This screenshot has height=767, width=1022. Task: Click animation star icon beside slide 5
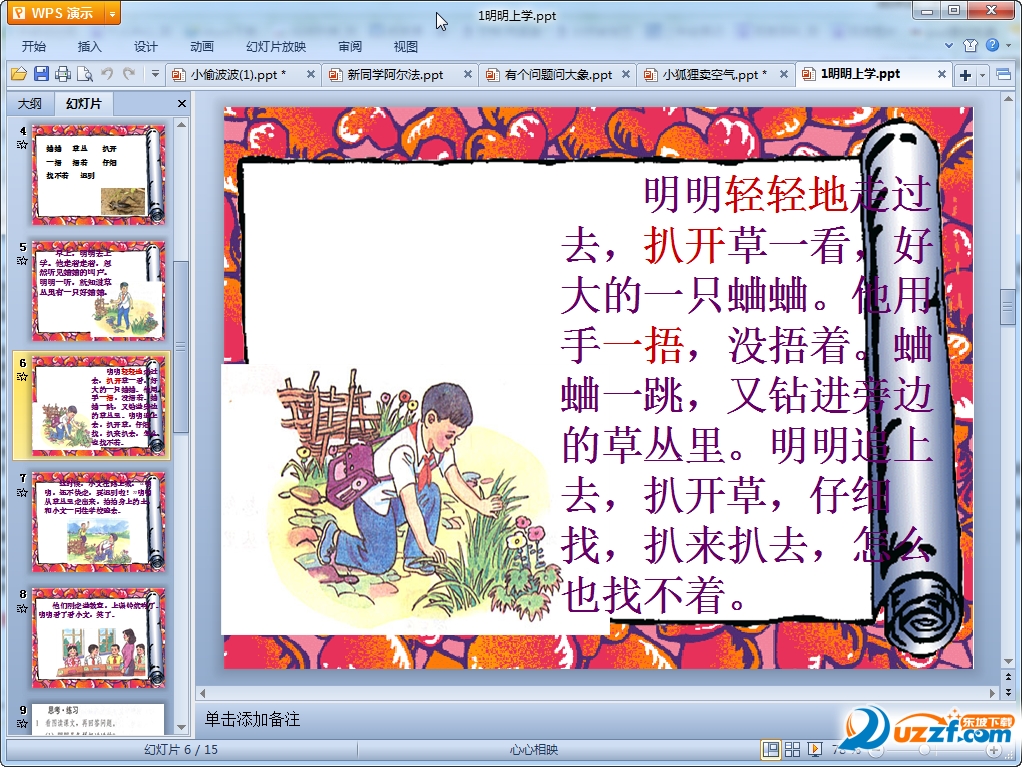(x=22, y=261)
